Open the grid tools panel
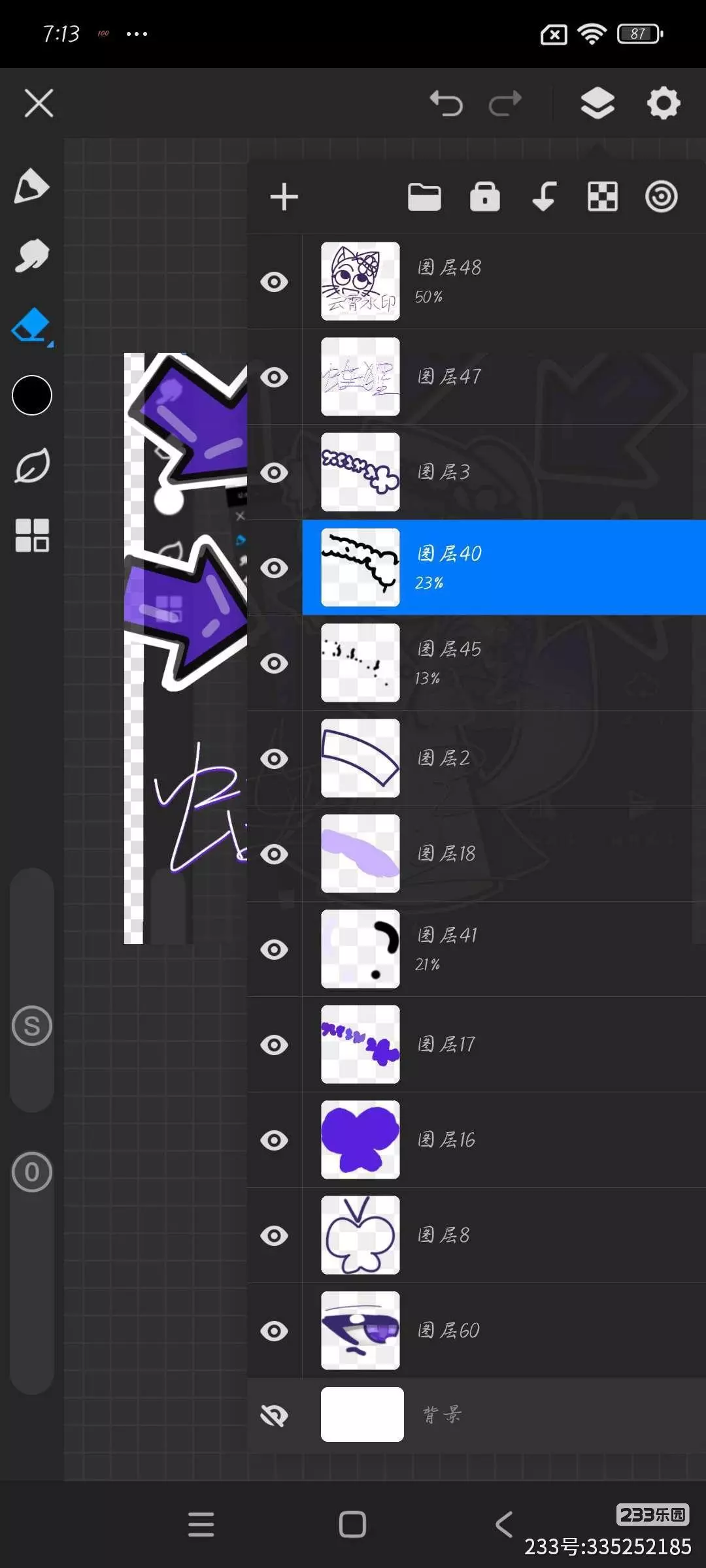Screen dimensions: 706x1568 (x=31, y=536)
